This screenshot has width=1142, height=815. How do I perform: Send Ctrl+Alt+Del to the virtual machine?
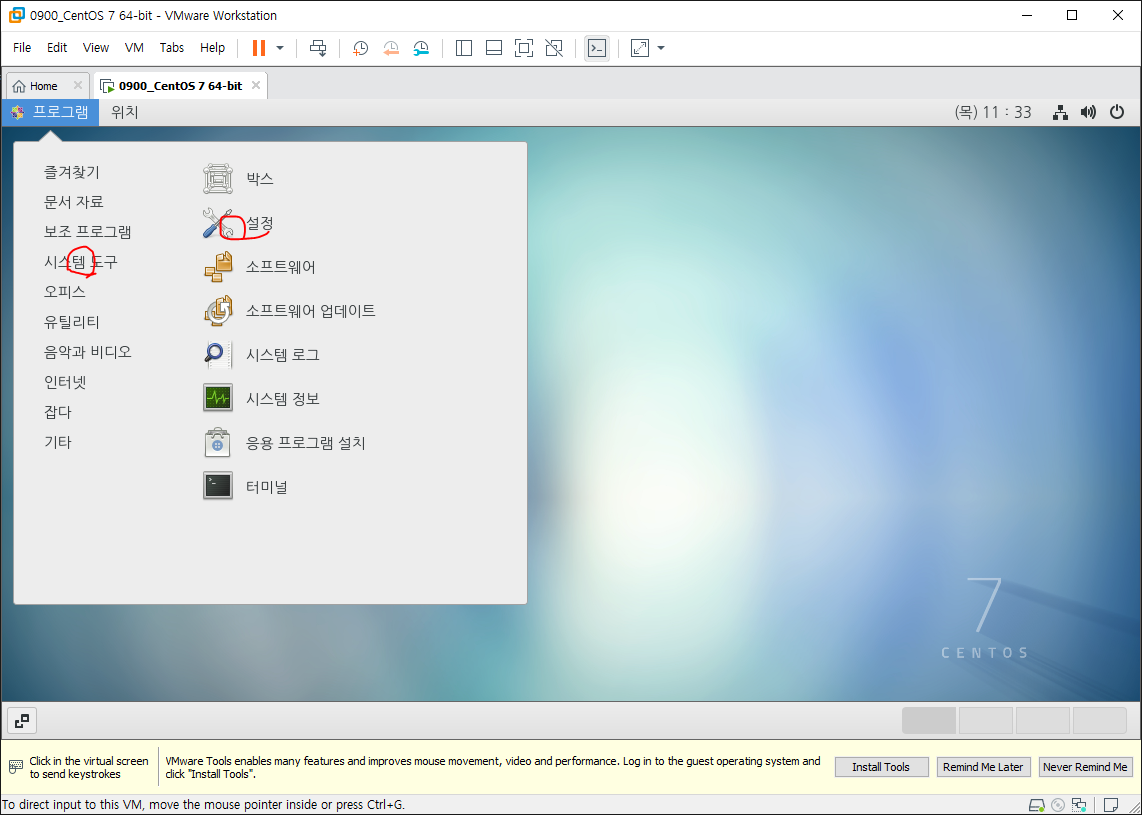[x=318, y=48]
